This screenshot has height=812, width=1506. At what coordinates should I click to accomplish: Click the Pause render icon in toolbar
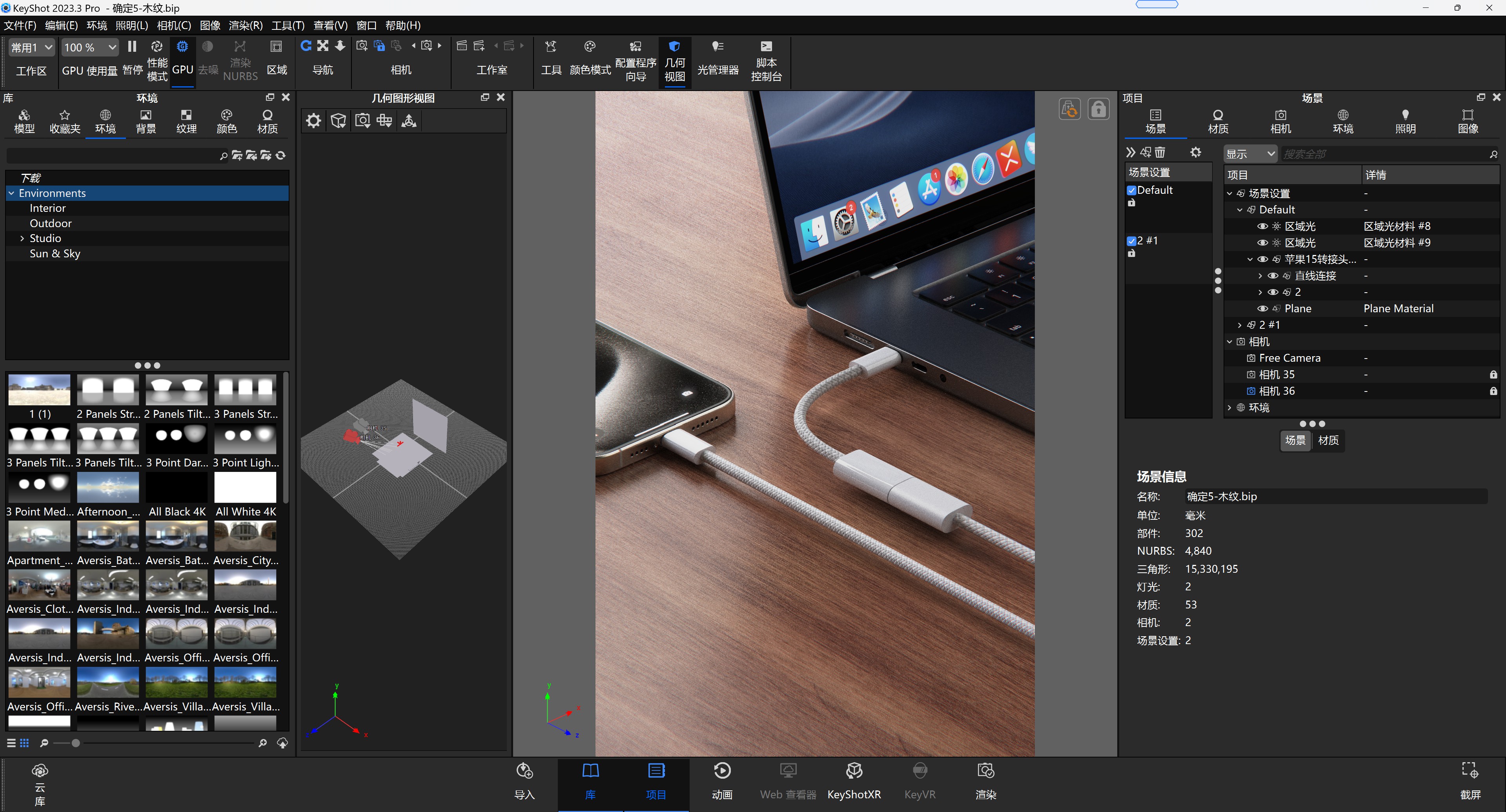132,47
